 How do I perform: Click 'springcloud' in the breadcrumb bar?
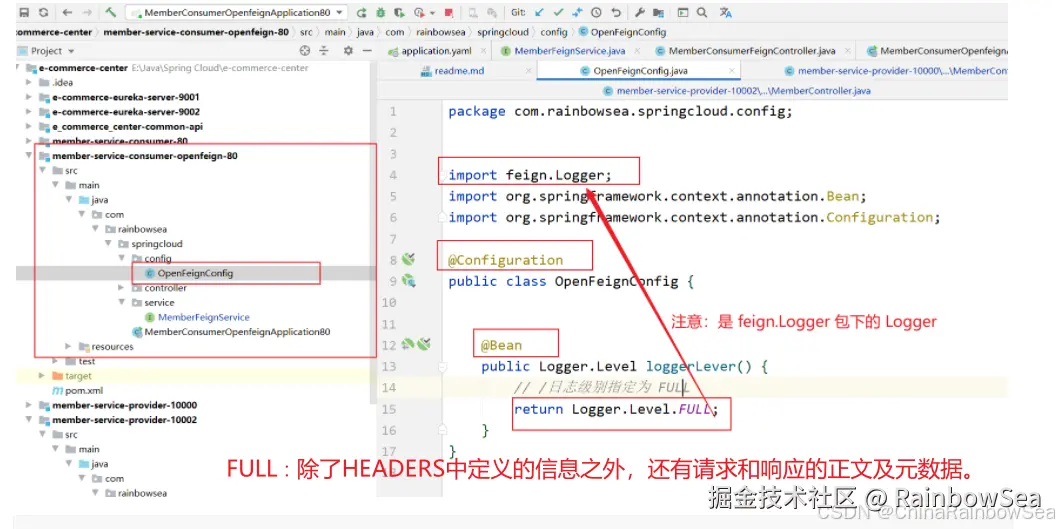505,32
